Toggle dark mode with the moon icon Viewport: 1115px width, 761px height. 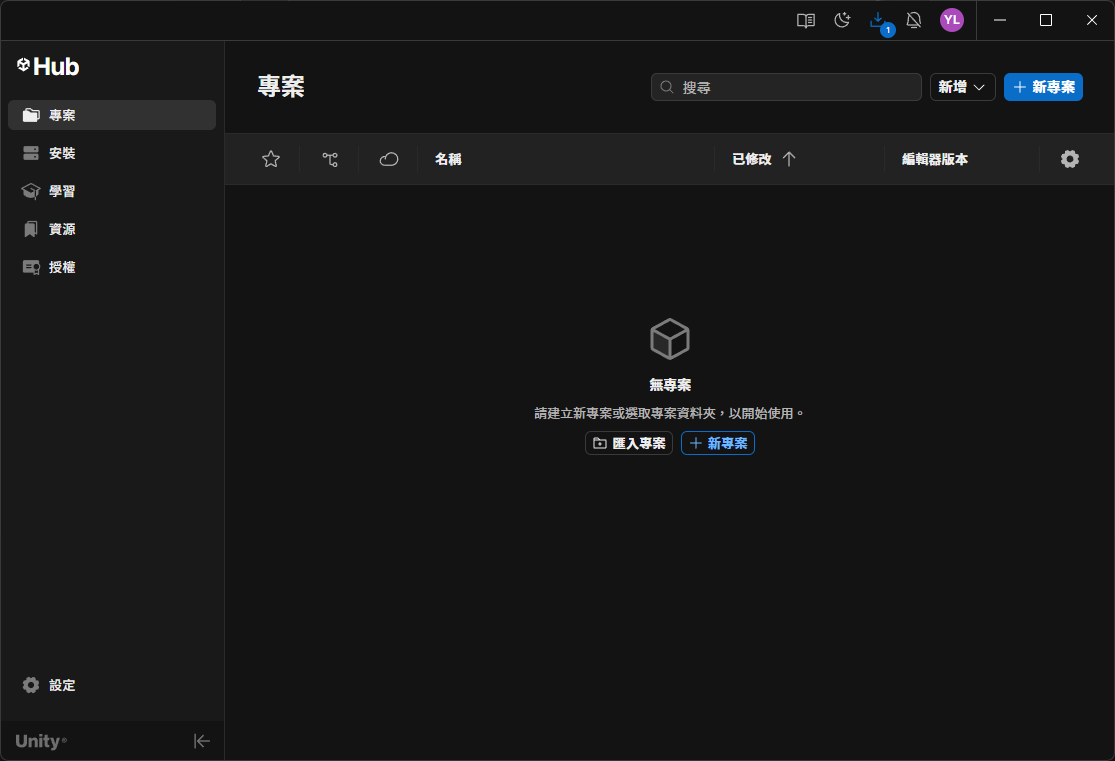(842, 19)
